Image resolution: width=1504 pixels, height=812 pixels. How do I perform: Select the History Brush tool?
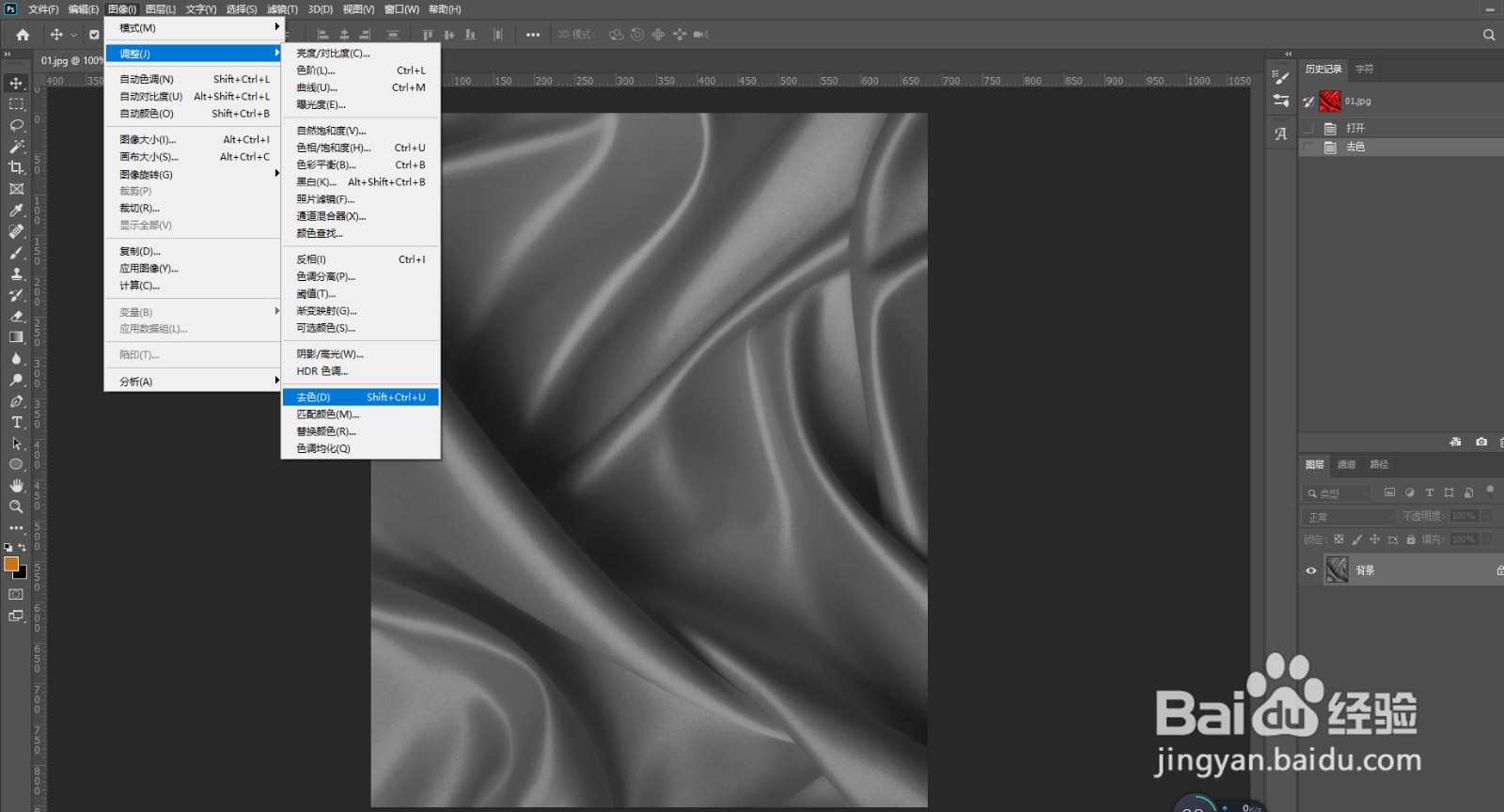[x=16, y=295]
